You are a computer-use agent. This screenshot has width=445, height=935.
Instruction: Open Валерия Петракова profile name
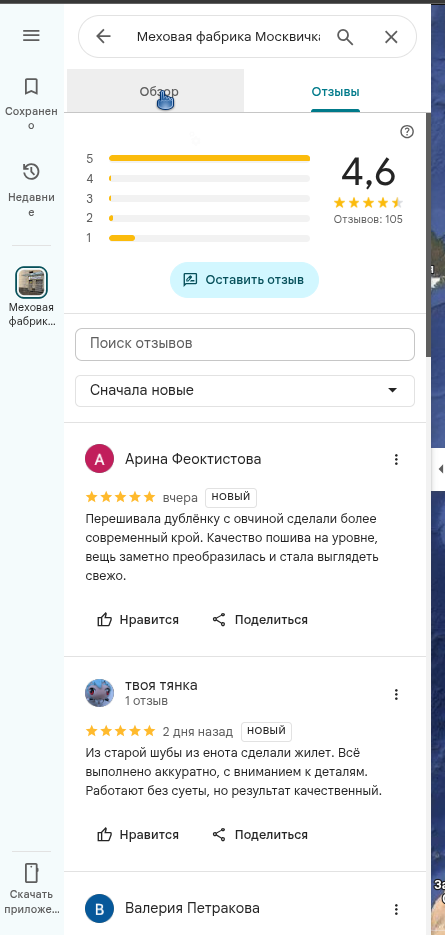tap(192, 908)
